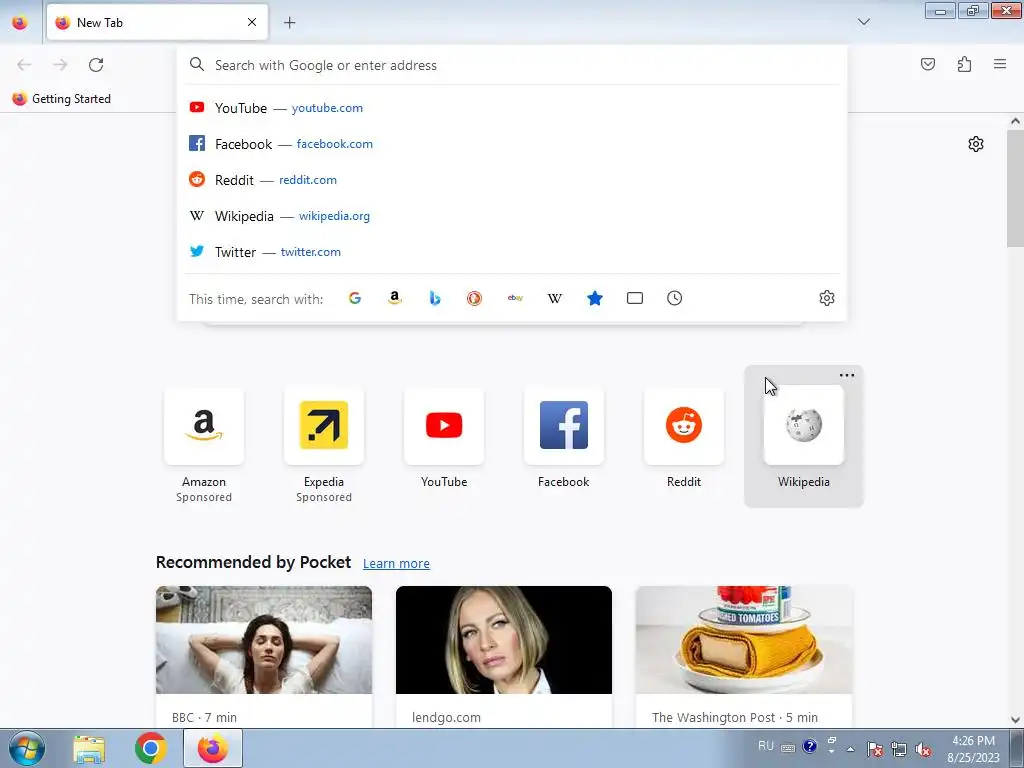Search this time with DuckDuckGo icon
1024x768 pixels.
[x=475, y=298]
